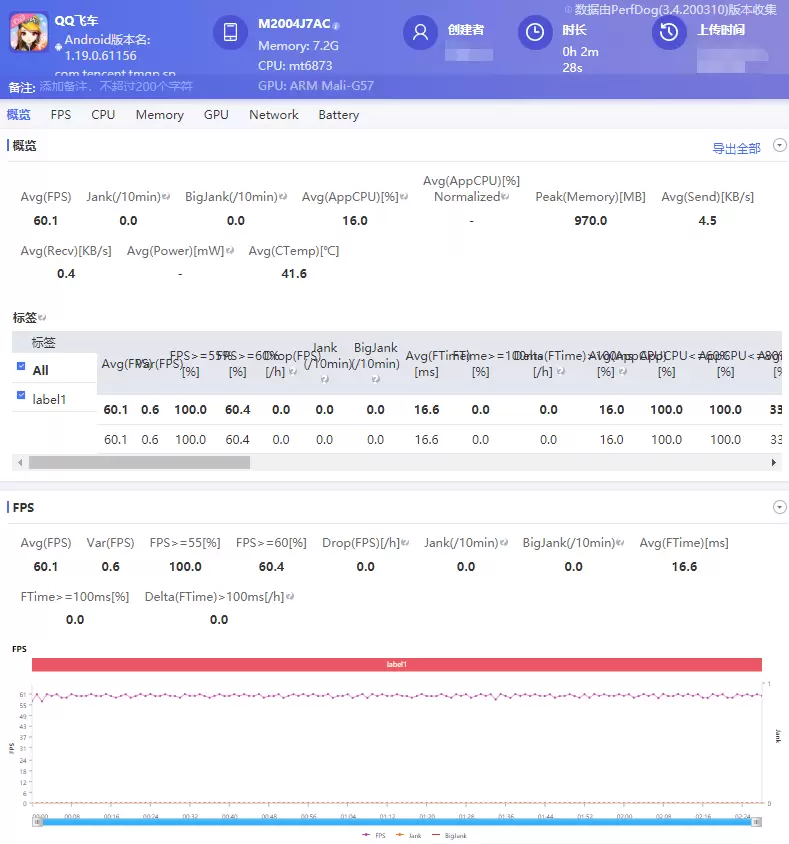The width and height of the screenshot is (789, 844).
Task: Click the upload time history icon
Action: click(x=669, y=32)
